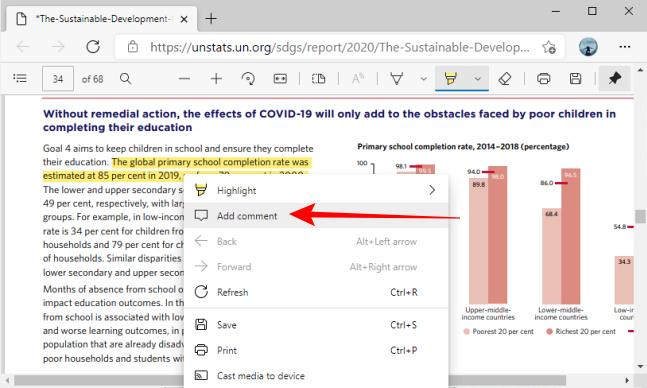Choose Save in the context menu
The image size is (647, 388).
316,325
